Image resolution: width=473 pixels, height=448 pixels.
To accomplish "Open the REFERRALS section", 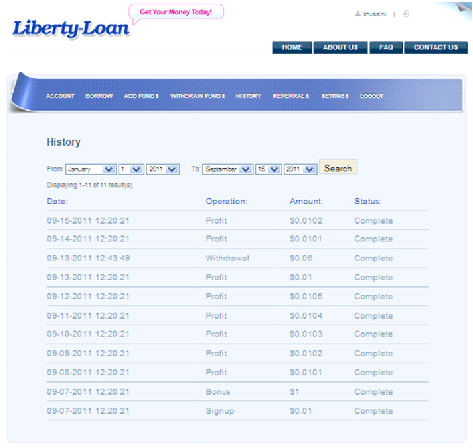I will click(x=291, y=96).
